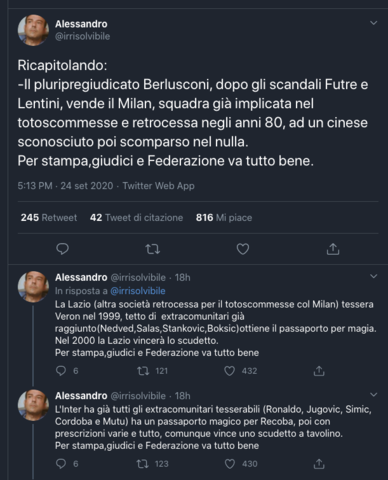The height and width of the screenshot is (480, 388).
Task: Like the main tweet with heart icon
Action: click(x=243, y=249)
